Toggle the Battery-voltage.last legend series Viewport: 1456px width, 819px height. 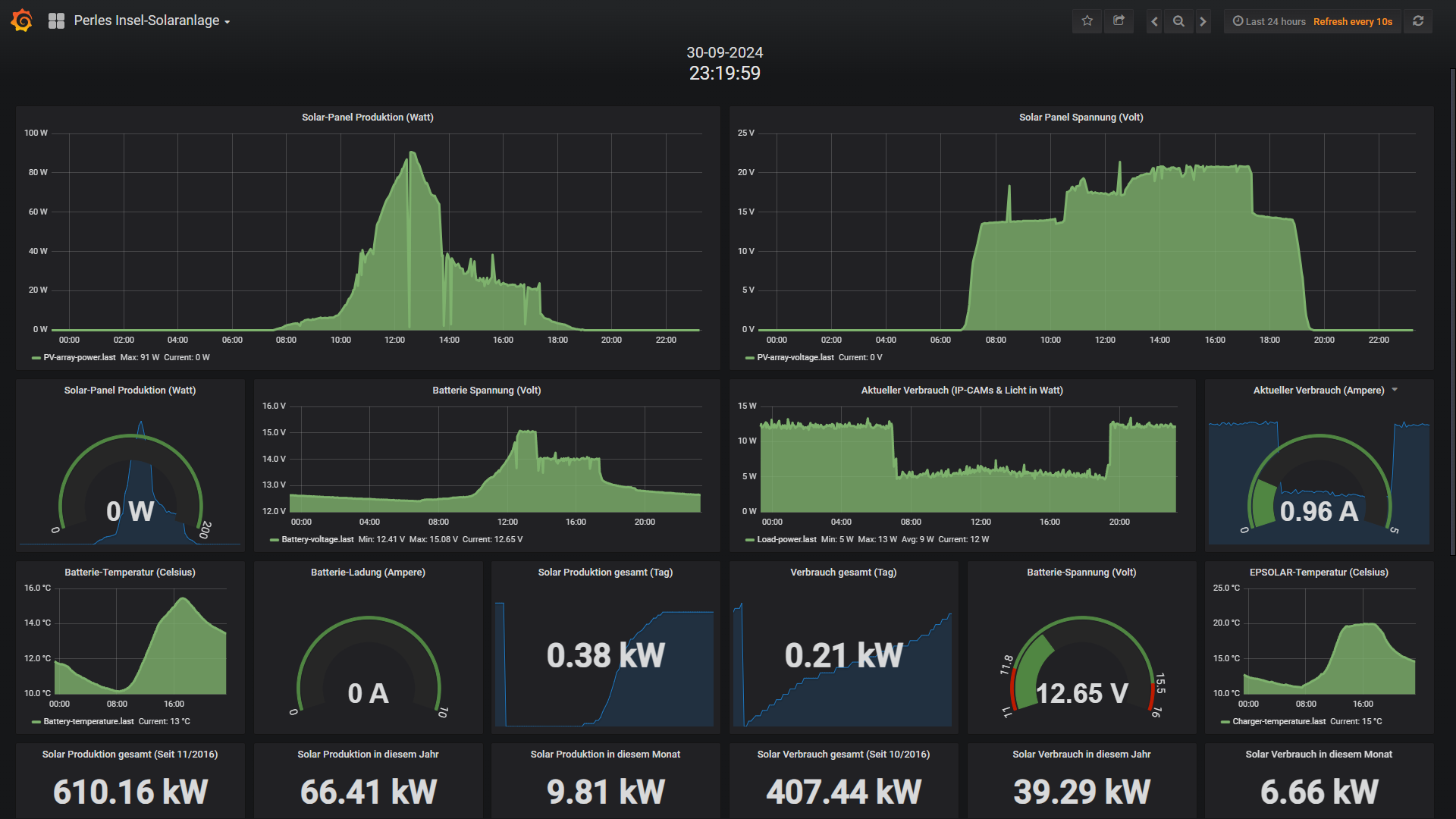[x=317, y=539]
